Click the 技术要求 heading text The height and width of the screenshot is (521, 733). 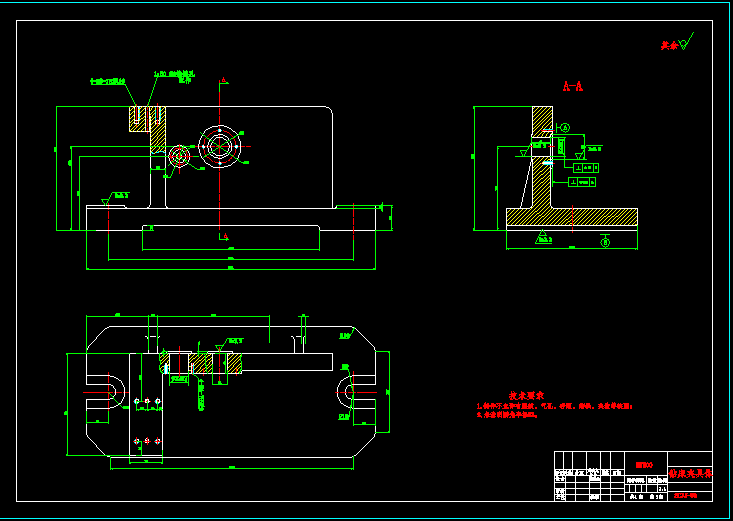pos(526,396)
